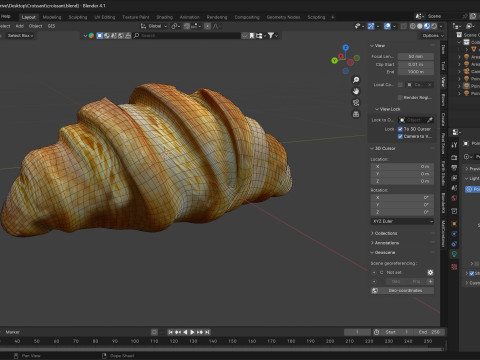Open the Add menu in viewport header
The width and height of the screenshot is (480, 360).
(x=20, y=26)
